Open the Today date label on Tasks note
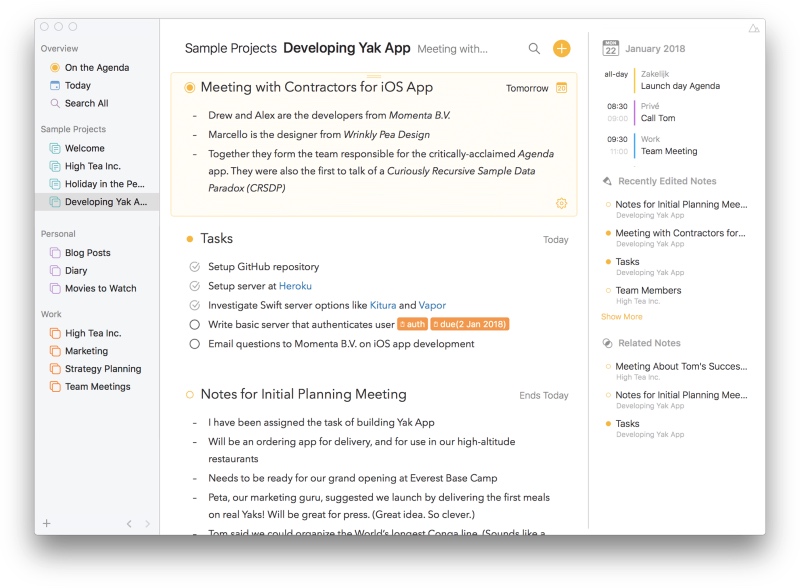Viewport: 800px width, 588px height. click(555, 240)
